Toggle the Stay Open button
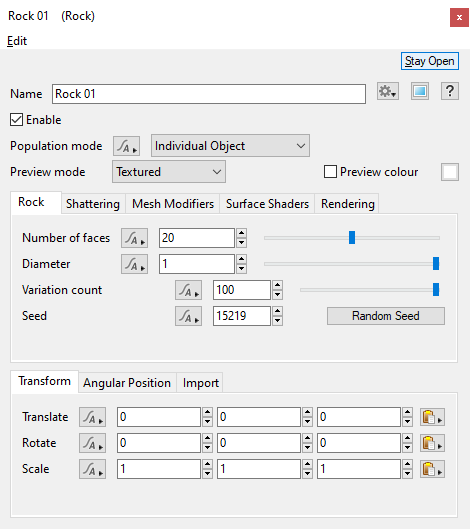Viewport: 470px width, 529px height. coord(430,61)
